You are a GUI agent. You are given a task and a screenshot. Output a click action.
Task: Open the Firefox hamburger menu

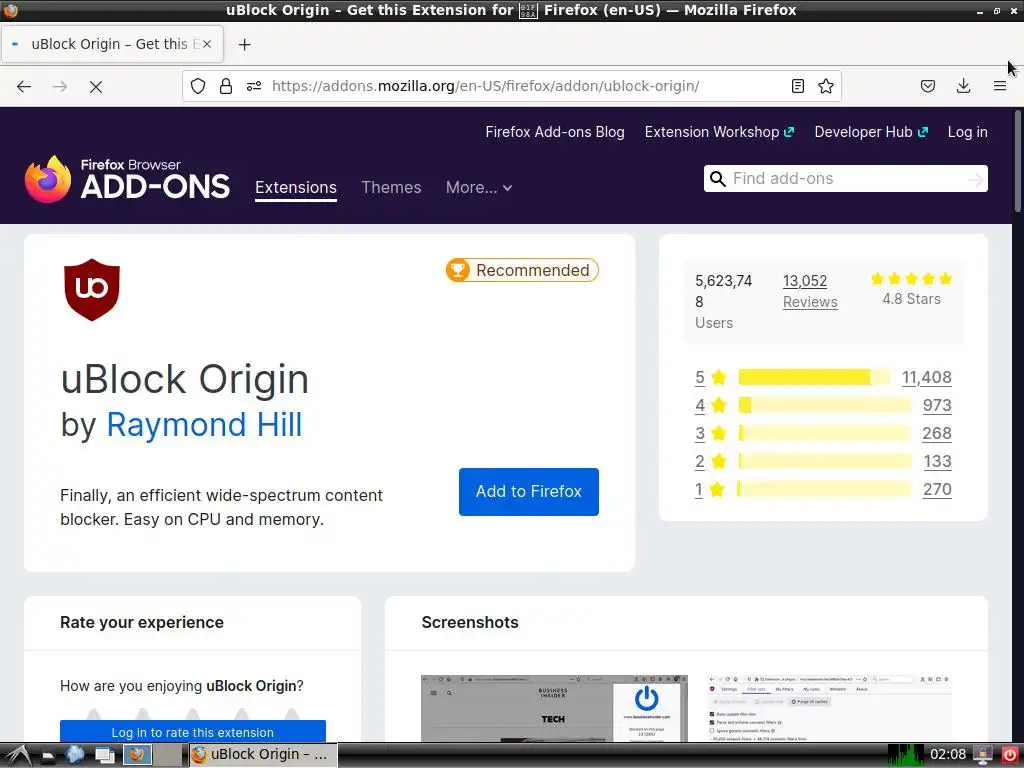click(1000, 86)
